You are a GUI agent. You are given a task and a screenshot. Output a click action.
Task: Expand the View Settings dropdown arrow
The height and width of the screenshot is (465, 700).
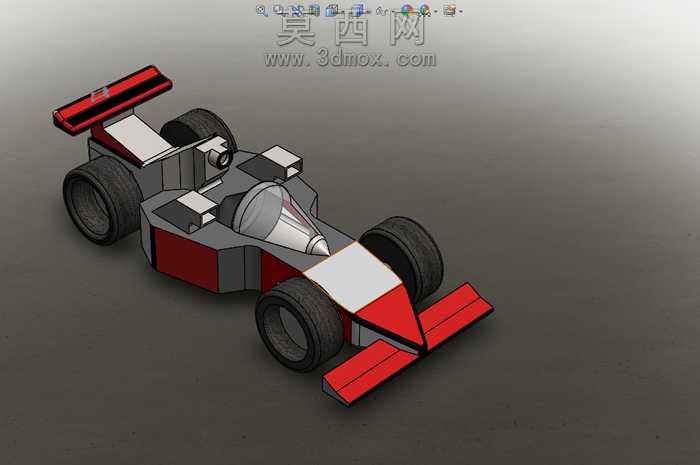(461, 12)
